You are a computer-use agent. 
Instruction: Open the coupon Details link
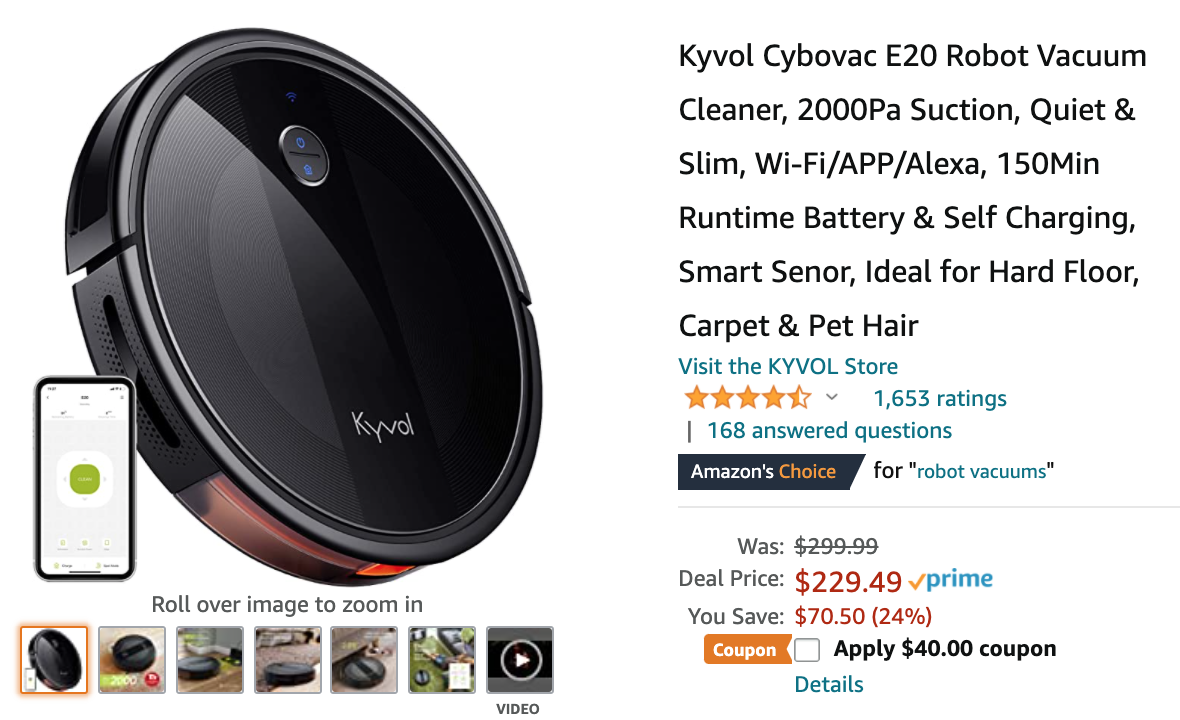(829, 685)
